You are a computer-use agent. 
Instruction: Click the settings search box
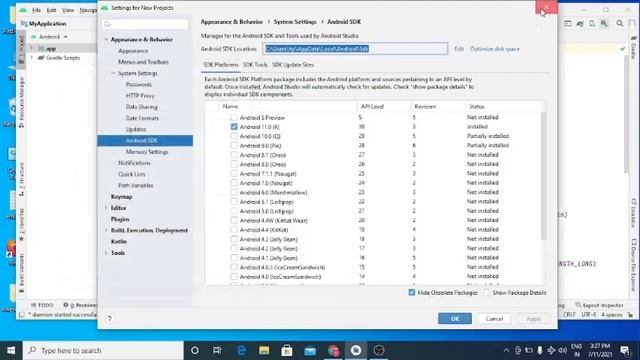point(145,24)
